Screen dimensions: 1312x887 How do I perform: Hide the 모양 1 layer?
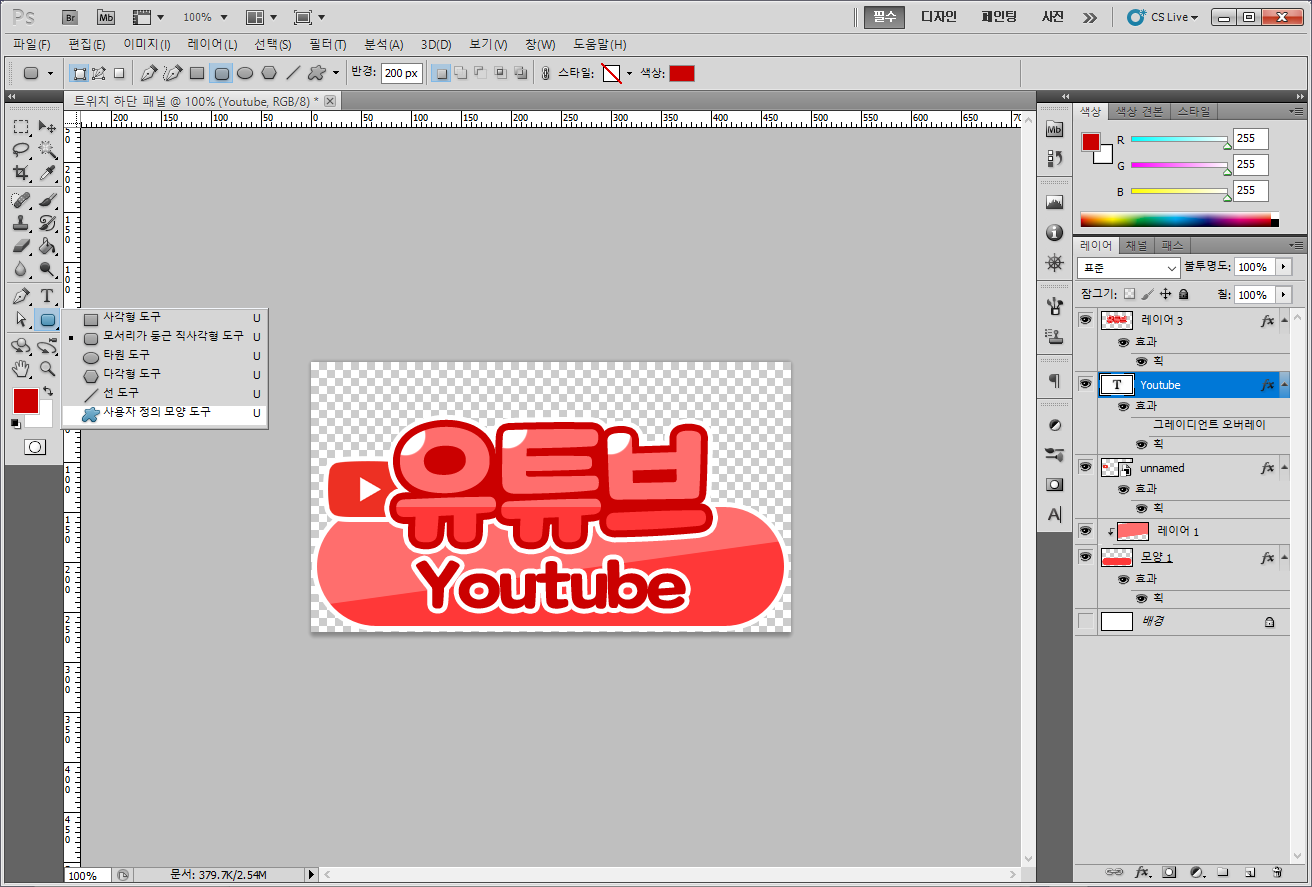pyautogui.click(x=1085, y=557)
